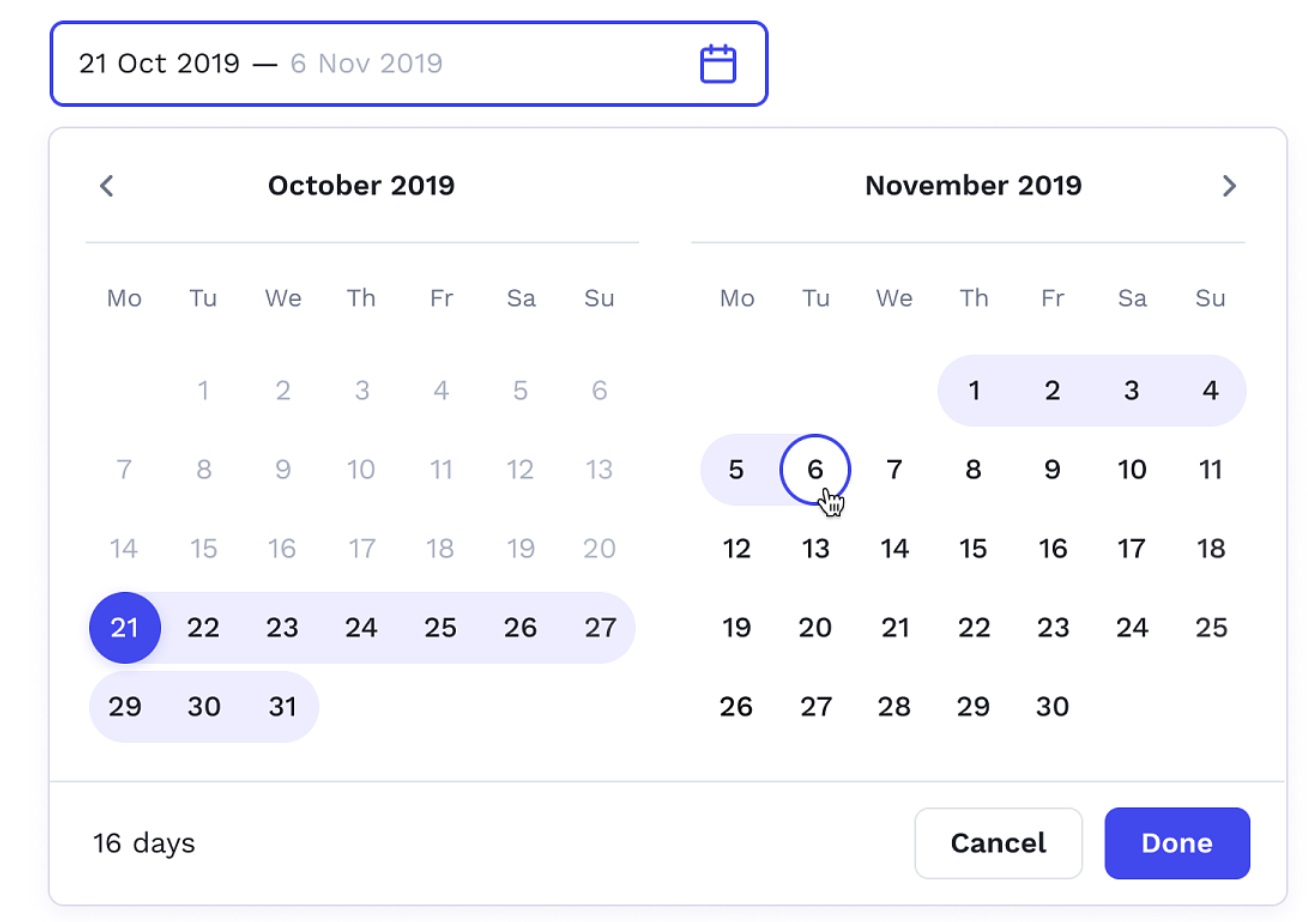The width and height of the screenshot is (1308, 922).
Task: Dismiss the picker with Cancel button
Action: (x=998, y=843)
